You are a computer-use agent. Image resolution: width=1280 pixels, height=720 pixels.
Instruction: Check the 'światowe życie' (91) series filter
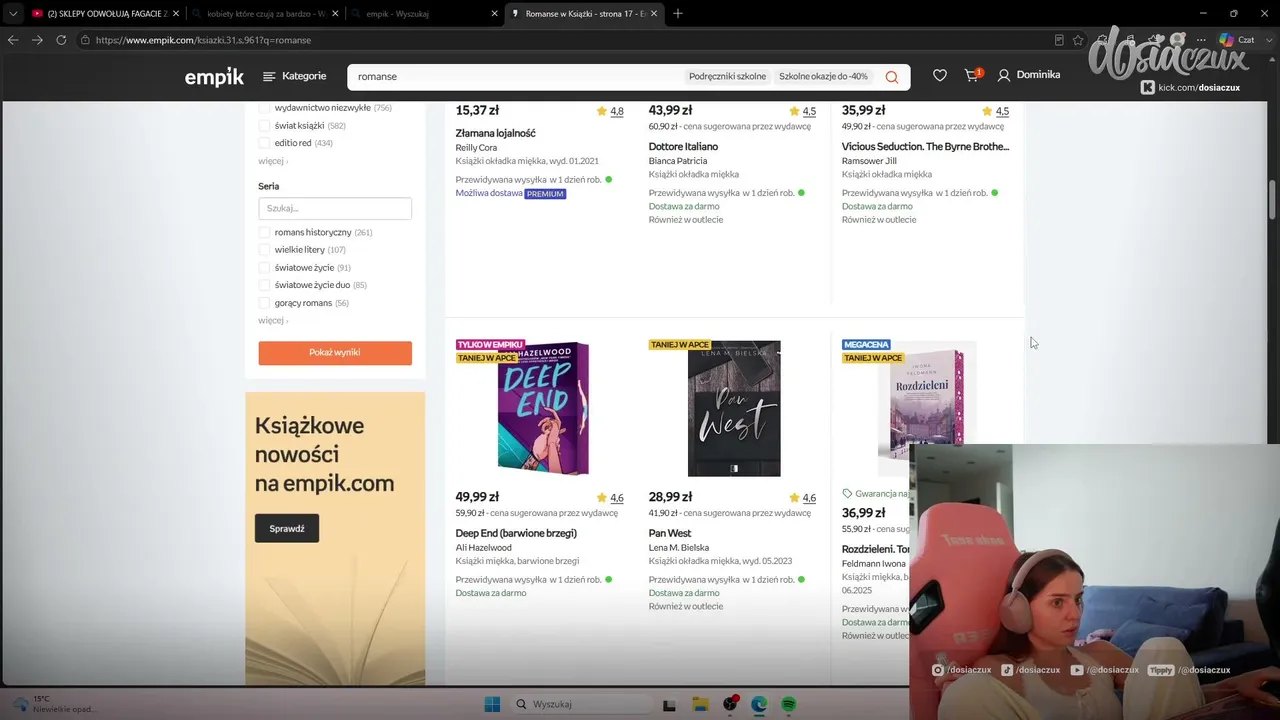tap(264, 268)
